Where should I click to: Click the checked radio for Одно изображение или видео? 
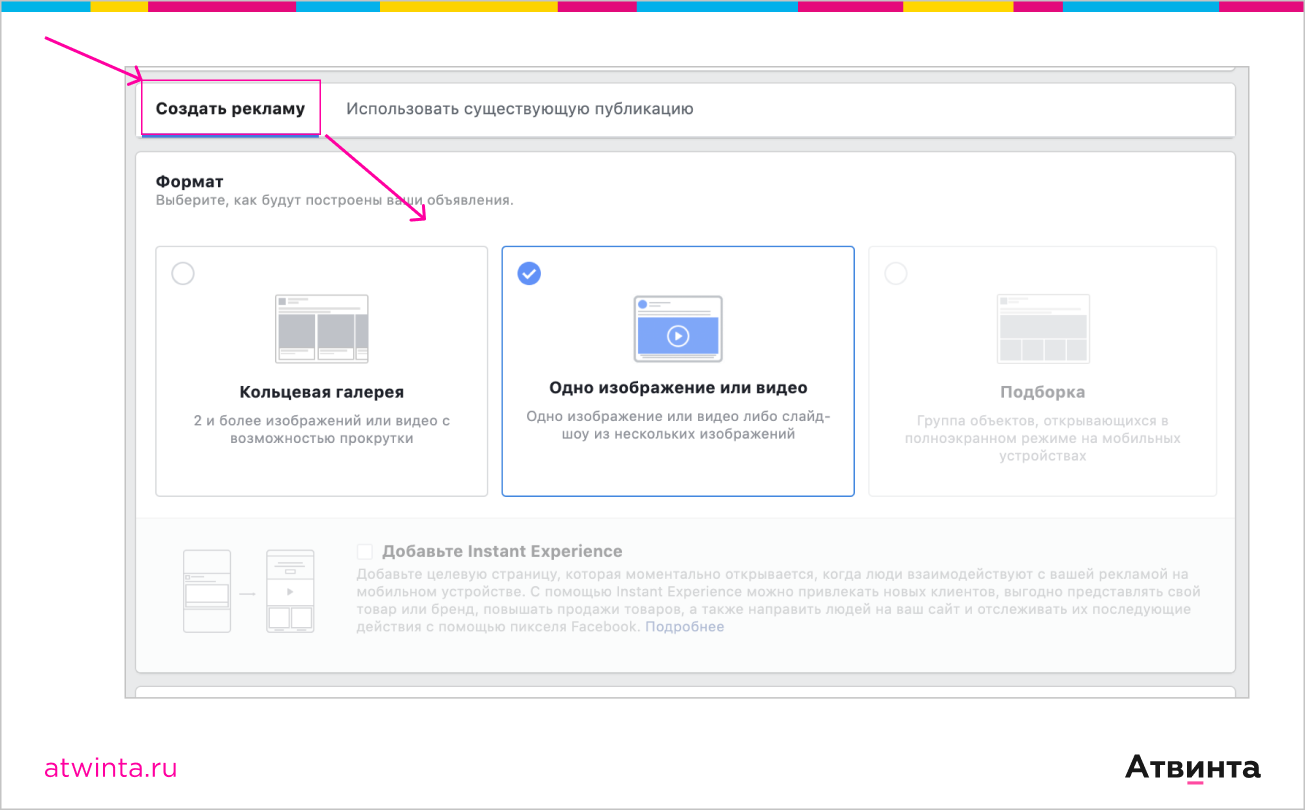[529, 273]
